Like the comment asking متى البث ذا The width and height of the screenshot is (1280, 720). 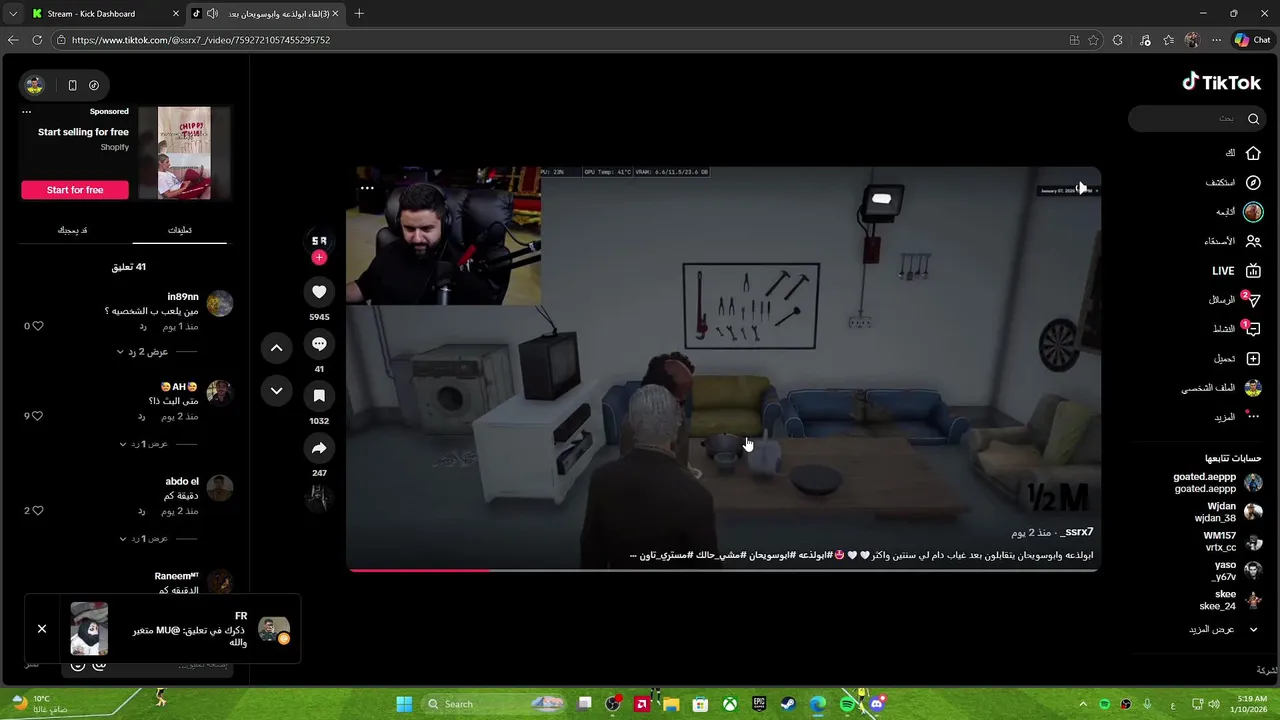38,416
